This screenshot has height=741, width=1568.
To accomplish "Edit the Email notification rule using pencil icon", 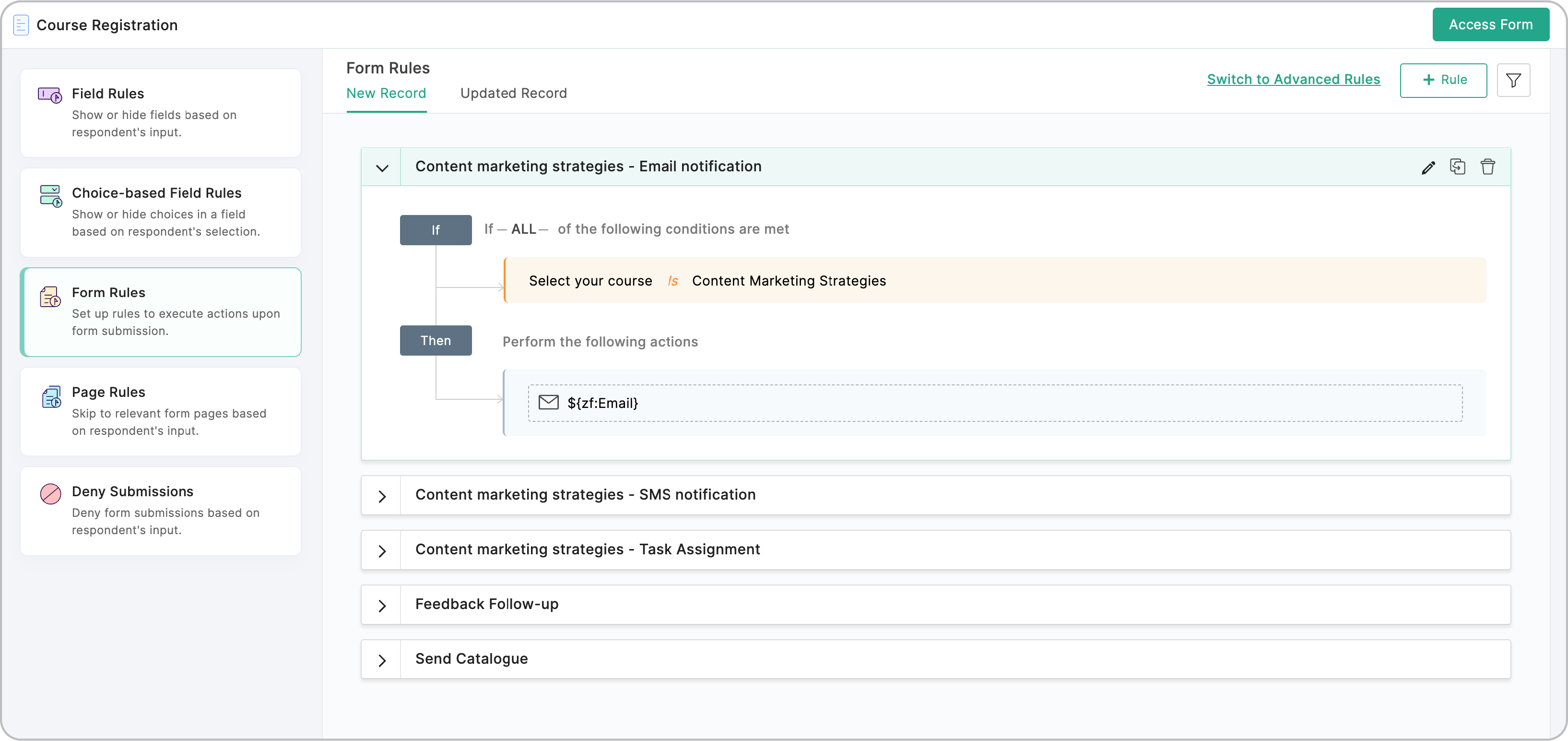I will (1427, 166).
